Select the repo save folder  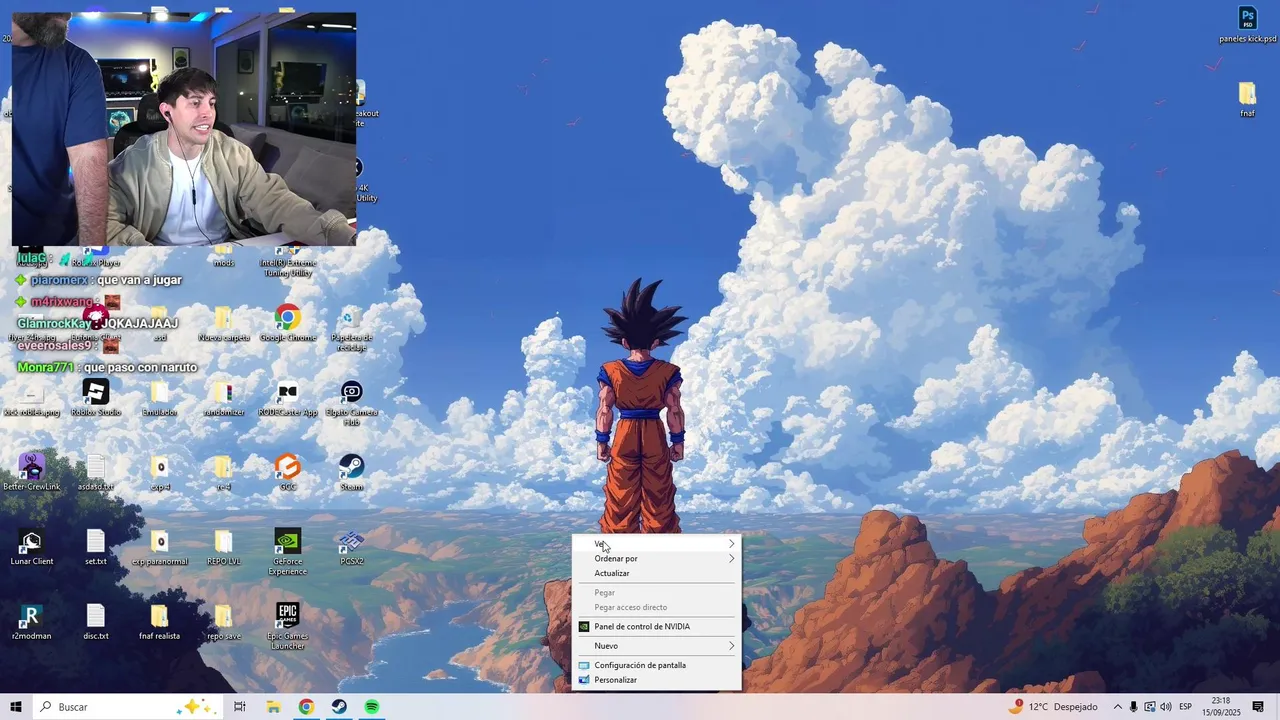[224, 621]
